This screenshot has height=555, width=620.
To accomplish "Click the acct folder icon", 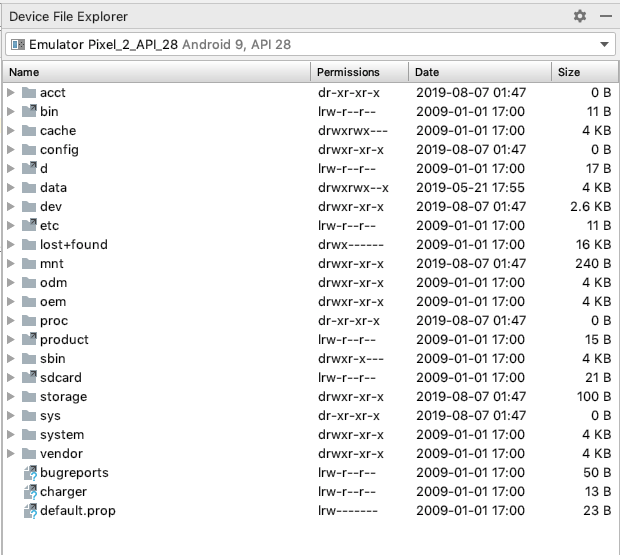I will (x=29, y=92).
